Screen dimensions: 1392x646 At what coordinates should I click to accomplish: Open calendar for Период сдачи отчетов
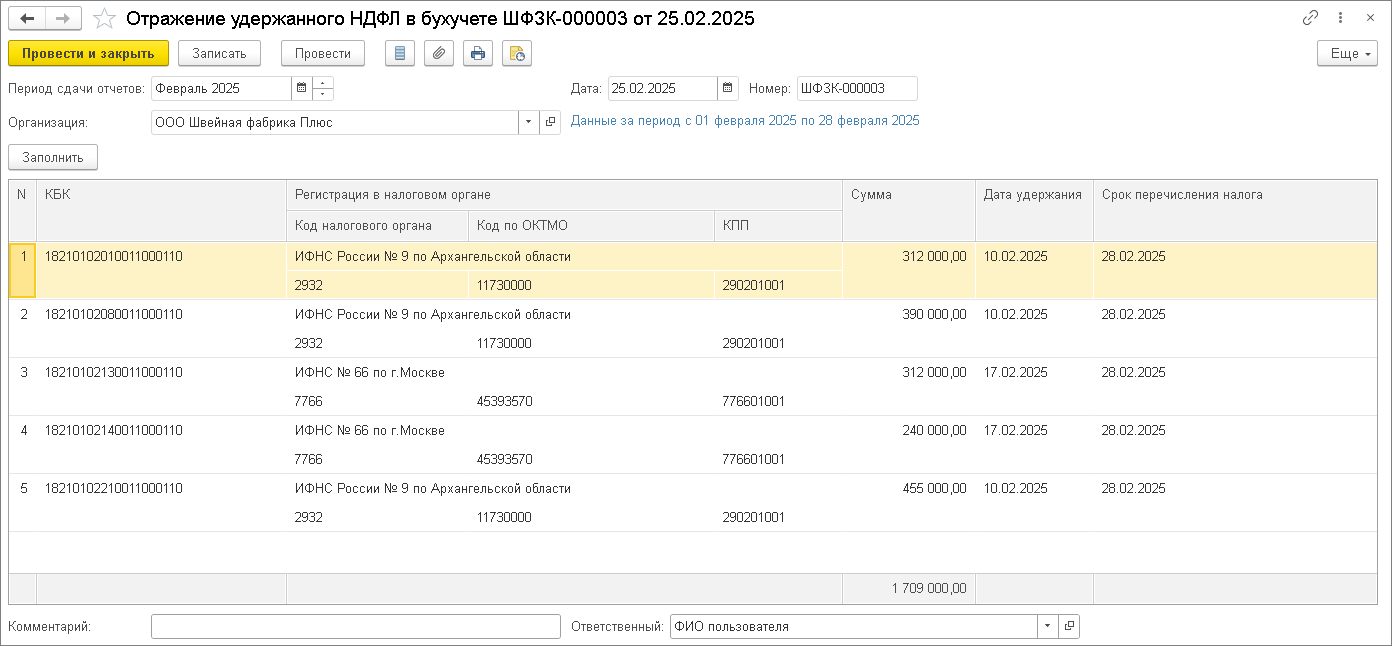click(x=301, y=88)
